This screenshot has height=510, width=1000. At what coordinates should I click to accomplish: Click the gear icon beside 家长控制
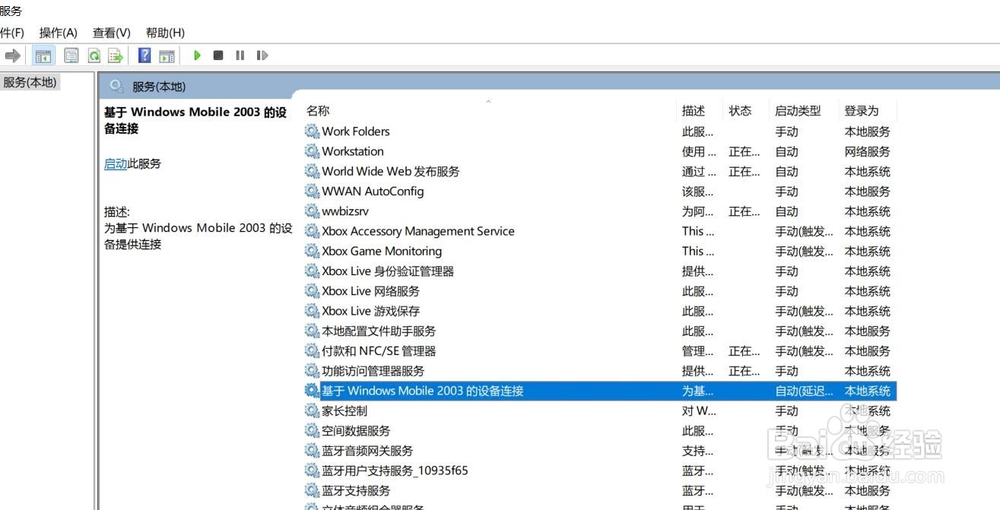point(312,411)
